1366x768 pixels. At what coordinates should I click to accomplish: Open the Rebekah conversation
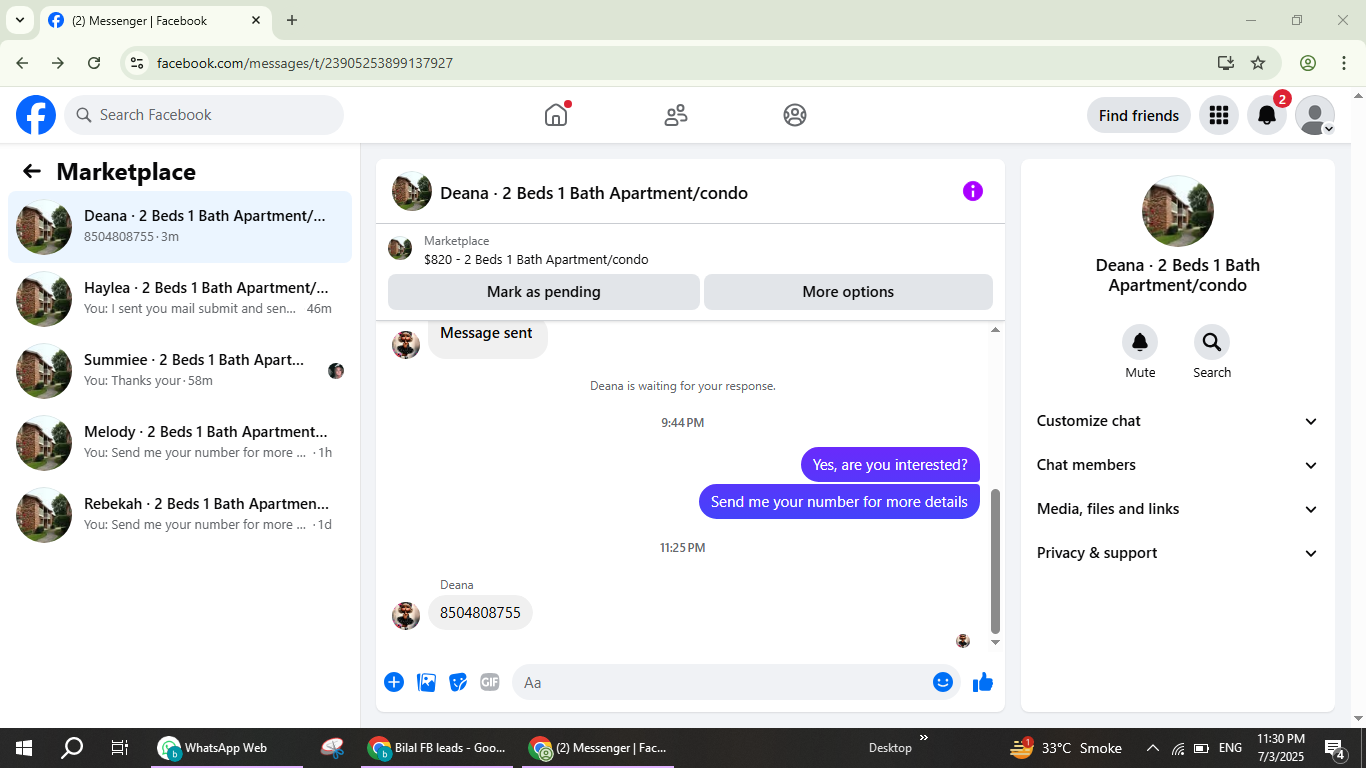[x=180, y=515]
